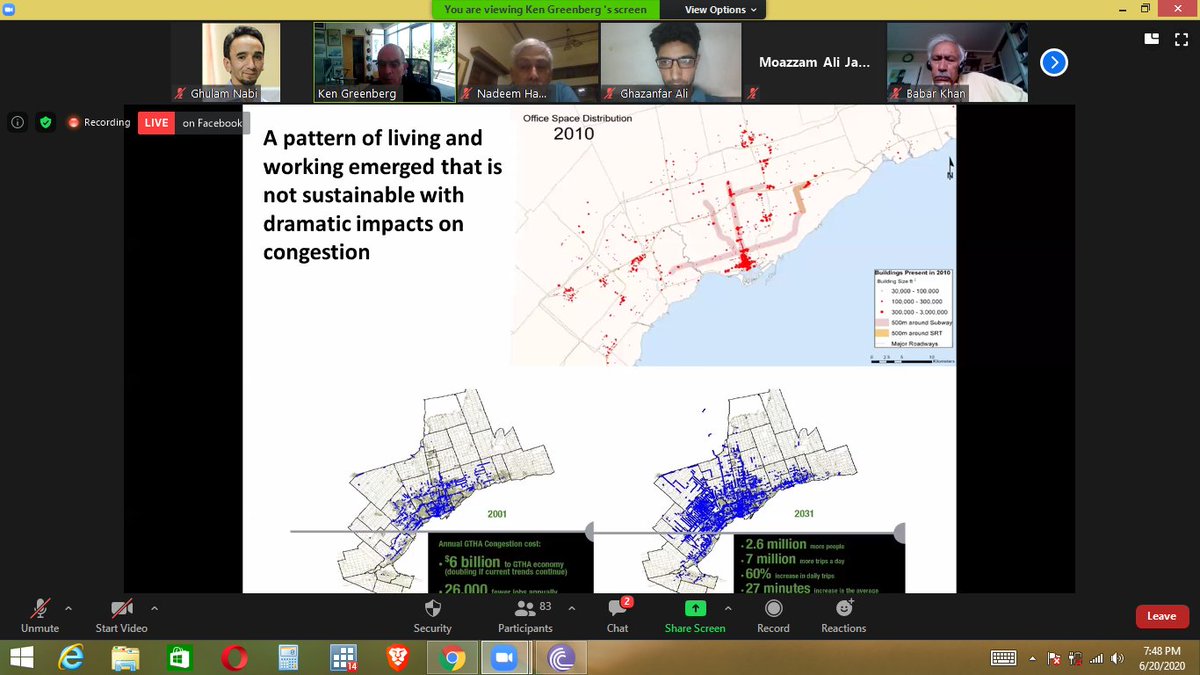
Task: Select Moazzam Ali Ja... participant tile
Action: pyautogui.click(x=814, y=62)
